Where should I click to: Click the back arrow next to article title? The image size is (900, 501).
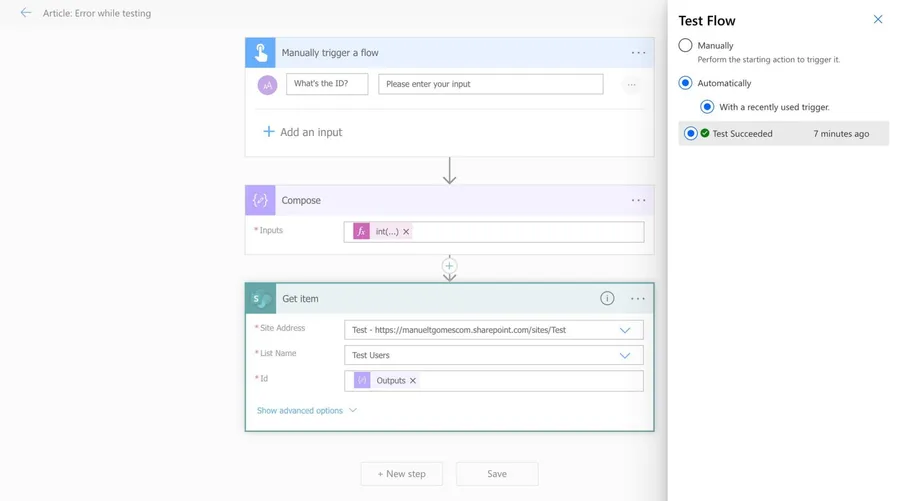[26, 13]
